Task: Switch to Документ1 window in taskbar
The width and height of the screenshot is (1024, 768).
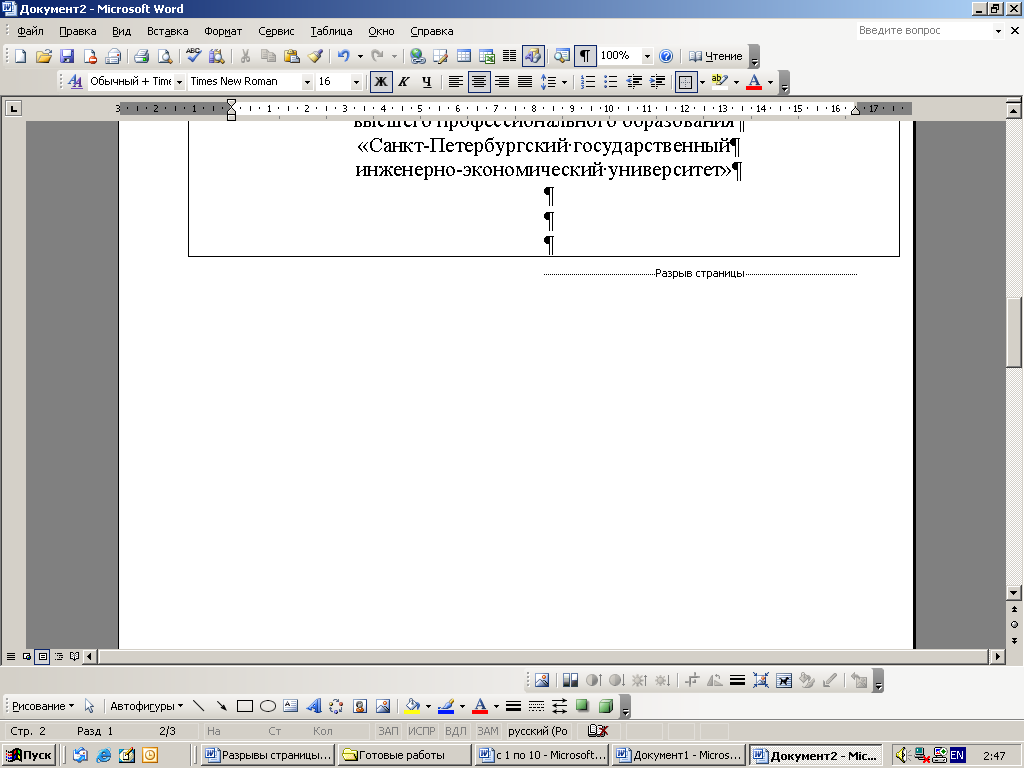Action: pos(679,755)
